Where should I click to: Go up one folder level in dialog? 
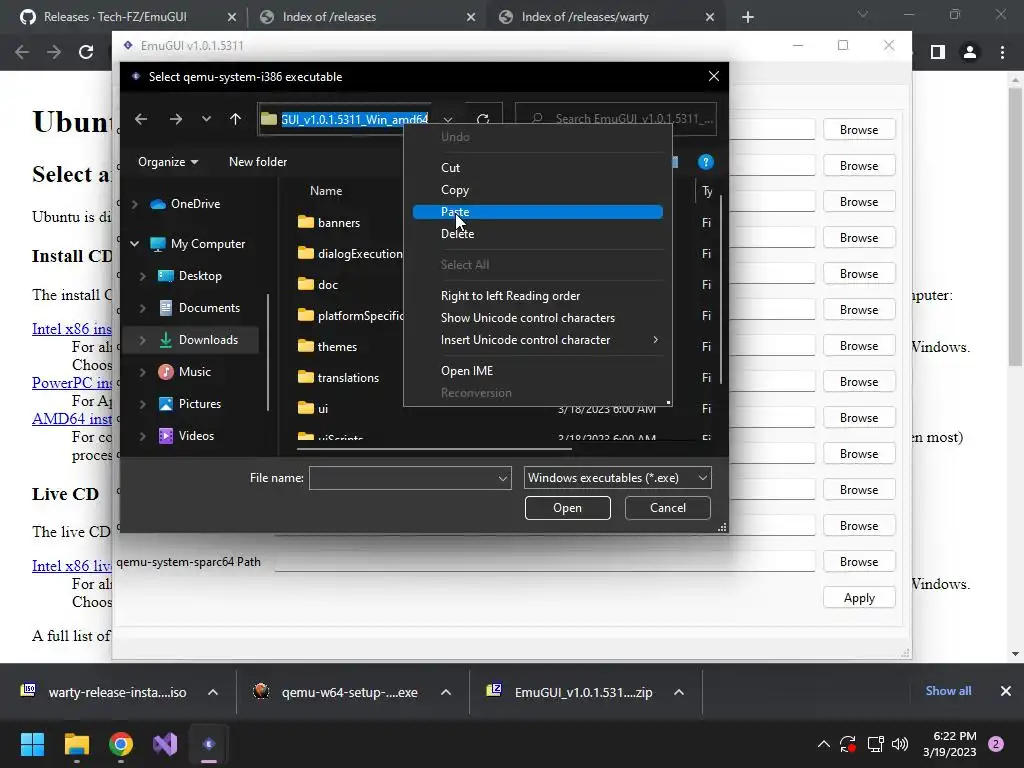tap(235, 119)
